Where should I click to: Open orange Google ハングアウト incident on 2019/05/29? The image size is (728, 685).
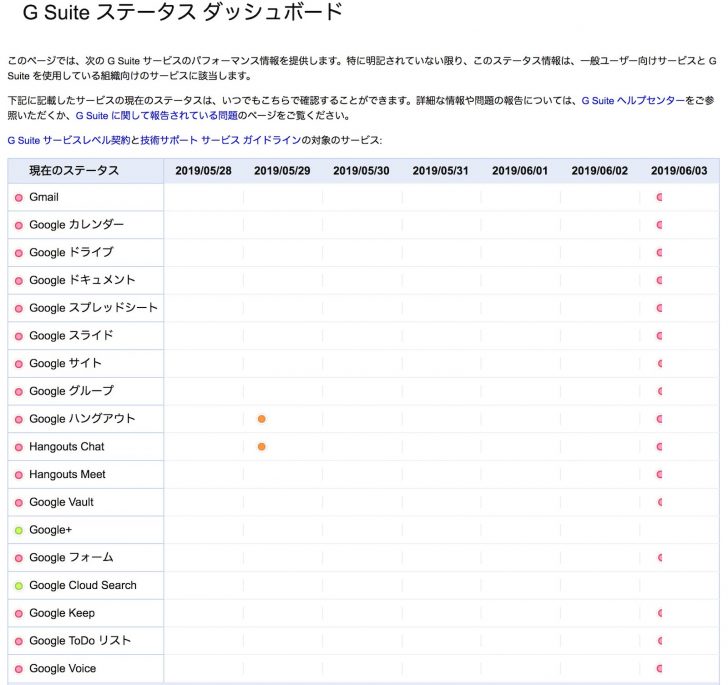[261, 419]
